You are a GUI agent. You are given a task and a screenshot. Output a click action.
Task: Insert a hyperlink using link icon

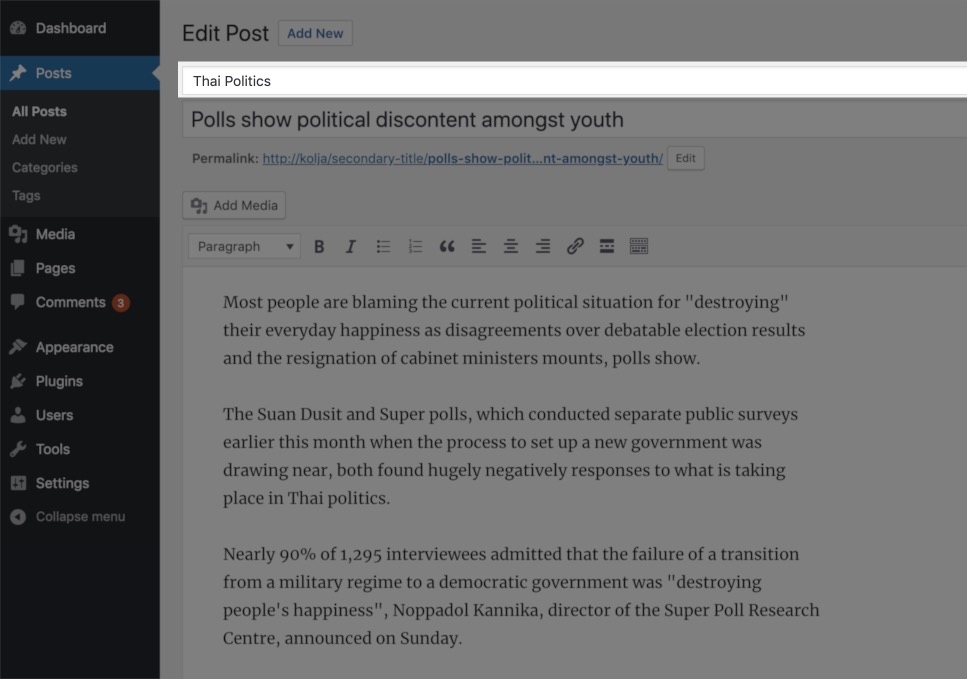(x=575, y=247)
